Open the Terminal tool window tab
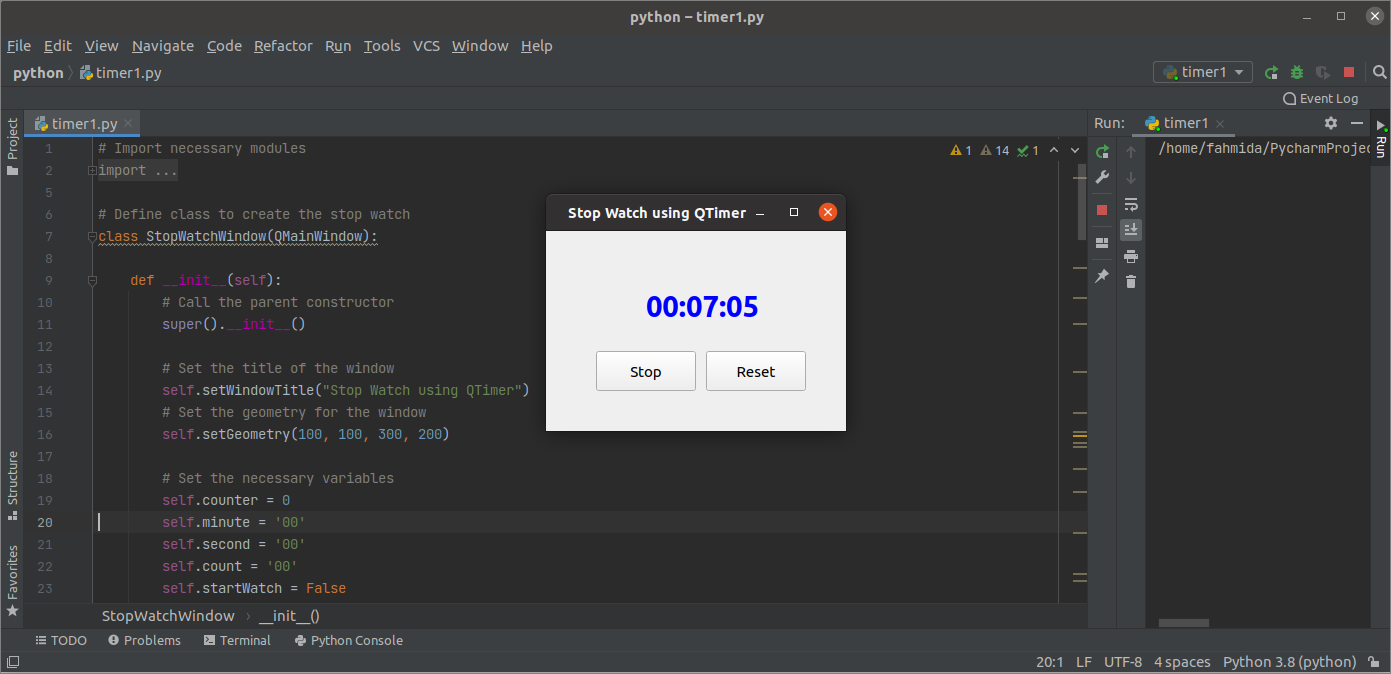Screen dimensions: 1391x674 (x=237, y=640)
